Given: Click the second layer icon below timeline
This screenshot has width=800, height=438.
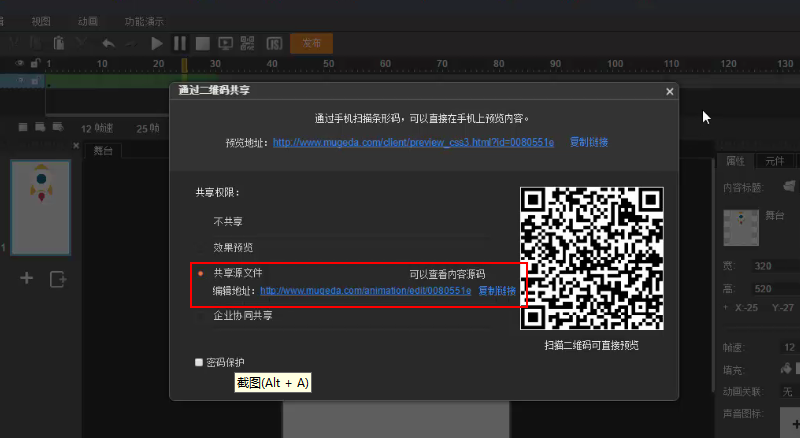Looking at the screenshot, I should coord(40,127).
